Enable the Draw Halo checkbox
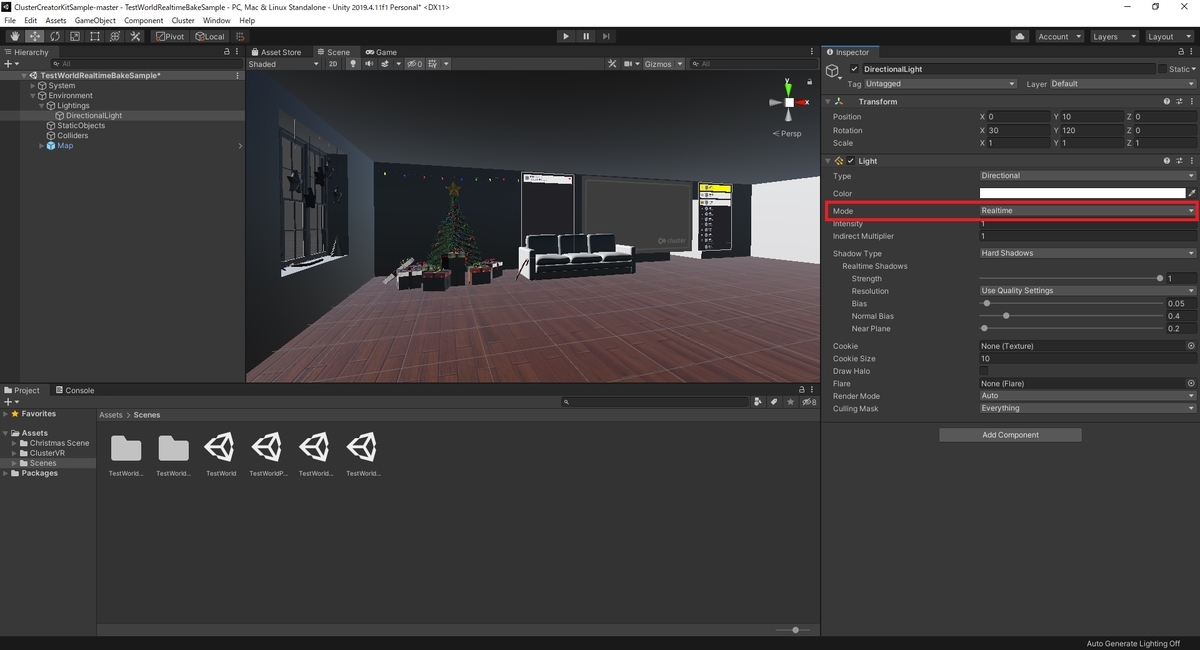This screenshot has height=650, width=1200. [984, 371]
